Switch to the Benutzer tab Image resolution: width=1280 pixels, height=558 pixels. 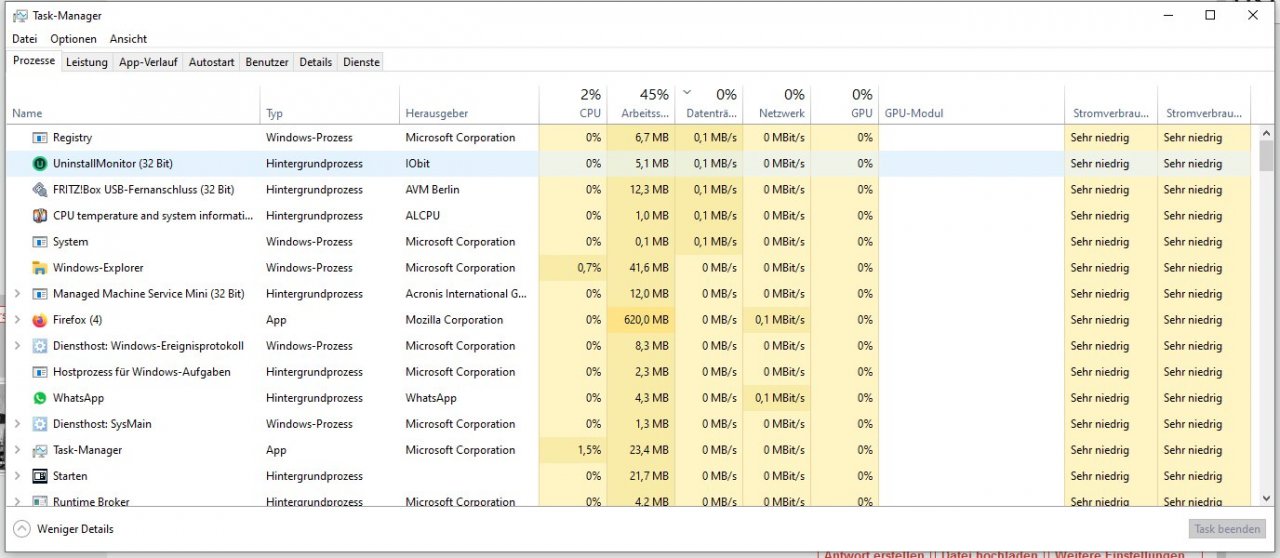(267, 62)
